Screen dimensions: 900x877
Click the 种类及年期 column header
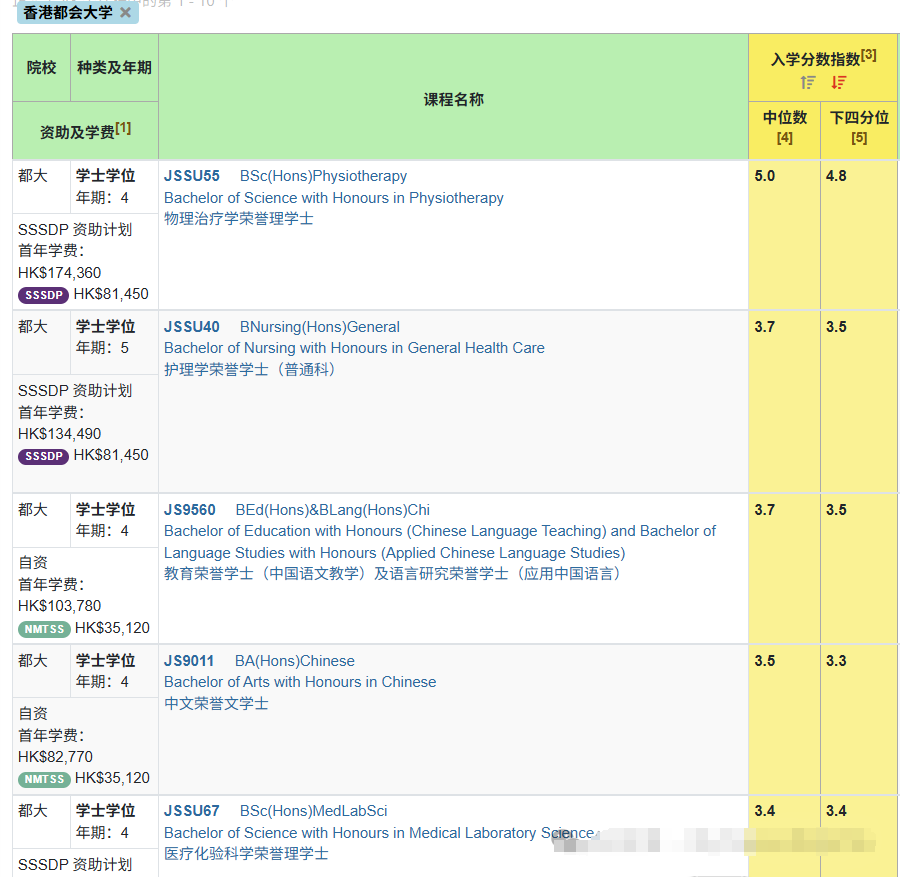point(114,68)
